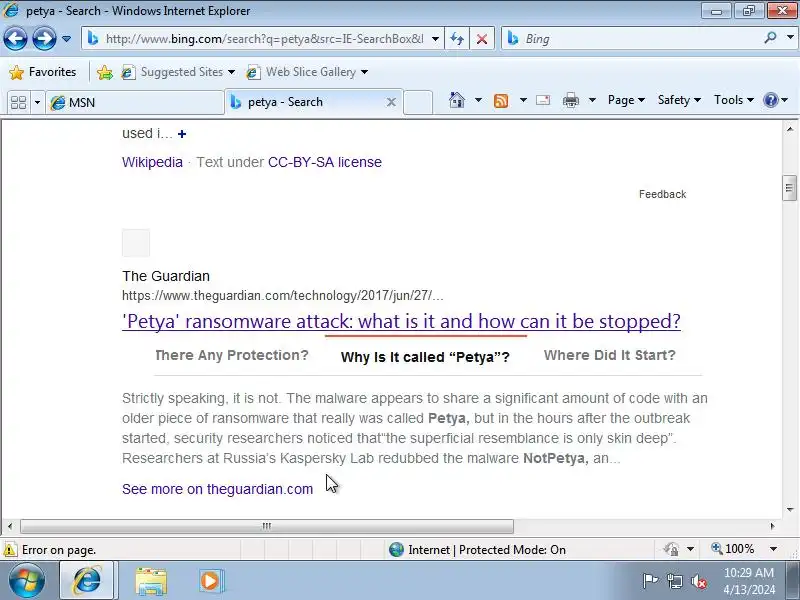
Task: Expand the Print dropdown arrow
Action: 592,100
